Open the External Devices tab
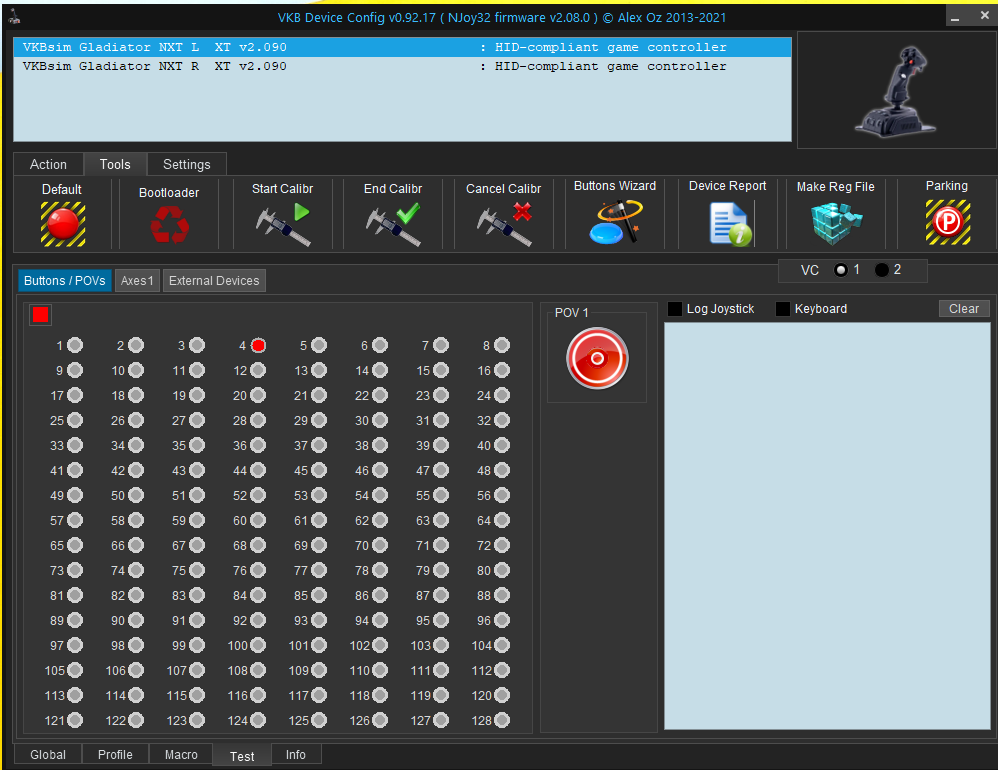998x770 pixels. pos(214,281)
